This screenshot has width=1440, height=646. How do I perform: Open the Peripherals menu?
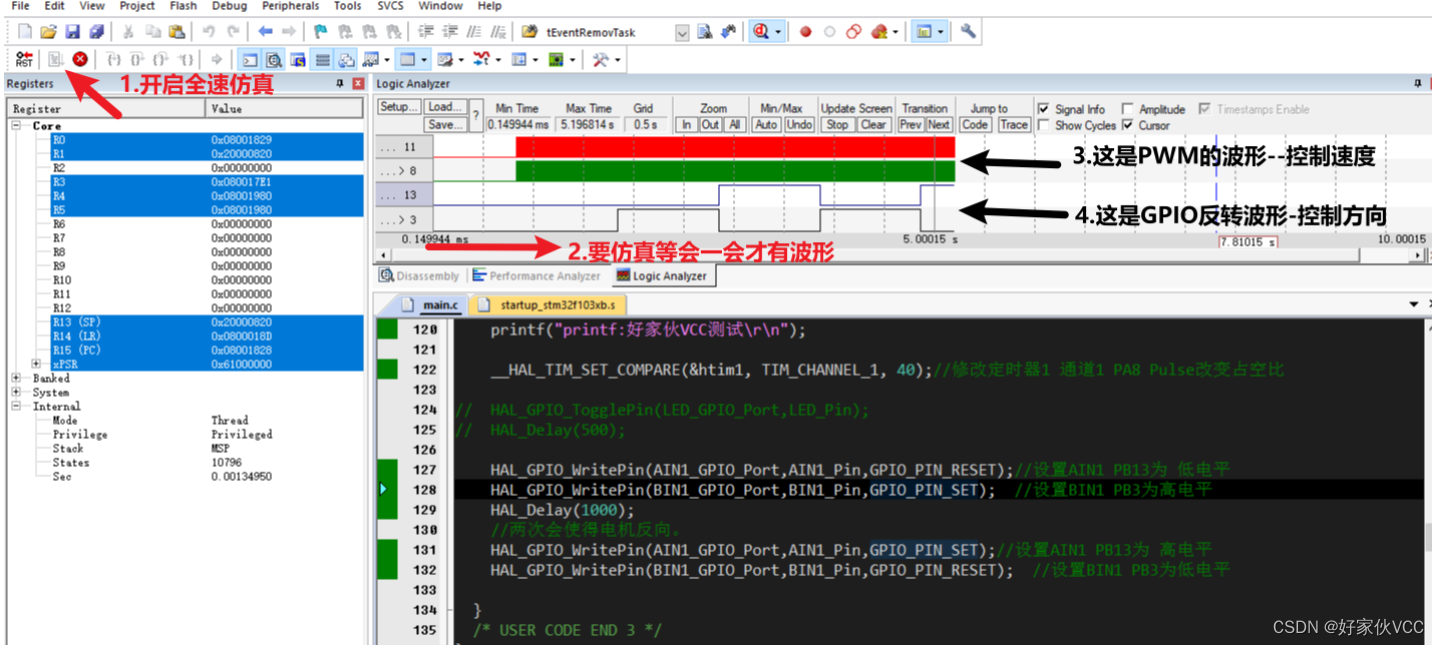point(290,6)
